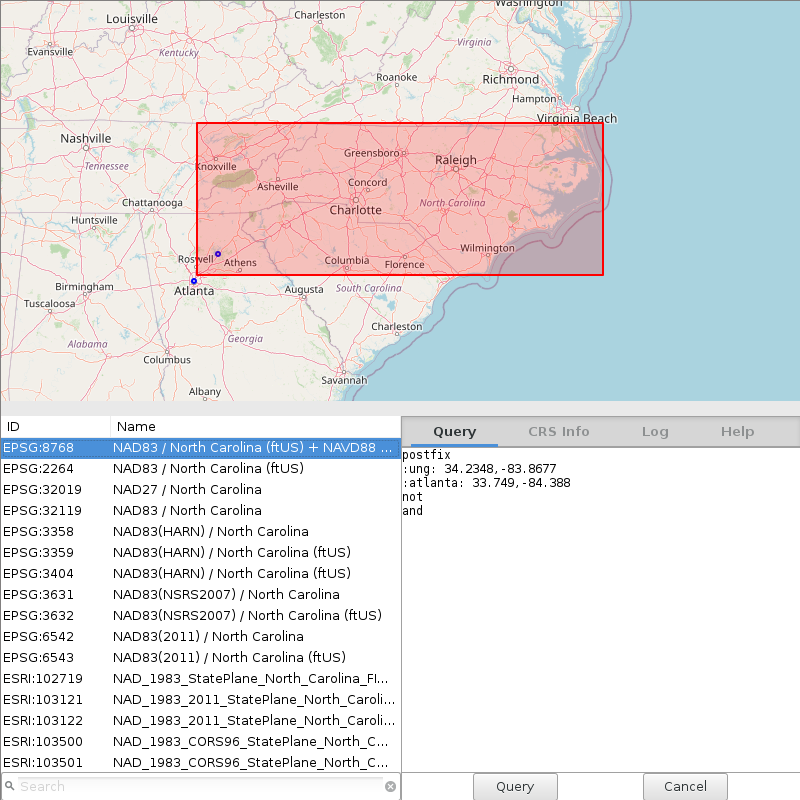Select EPSG:32019 NAD27 / North Carolina entry
800x800 pixels.
pyautogui.click(x=200, y=489)
